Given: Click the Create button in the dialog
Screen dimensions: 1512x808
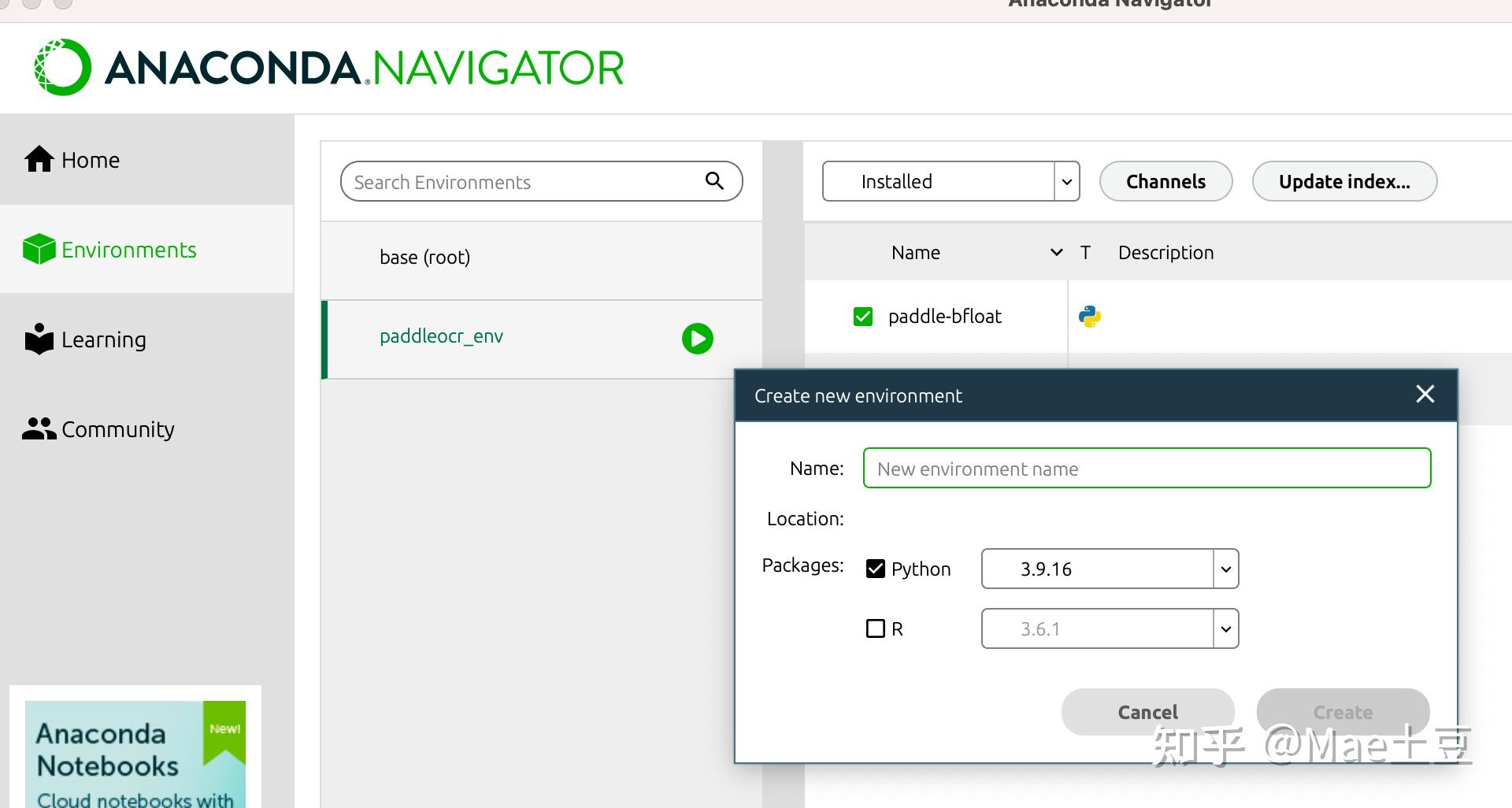Looking at the screenshot, I should pos(1343,712).
